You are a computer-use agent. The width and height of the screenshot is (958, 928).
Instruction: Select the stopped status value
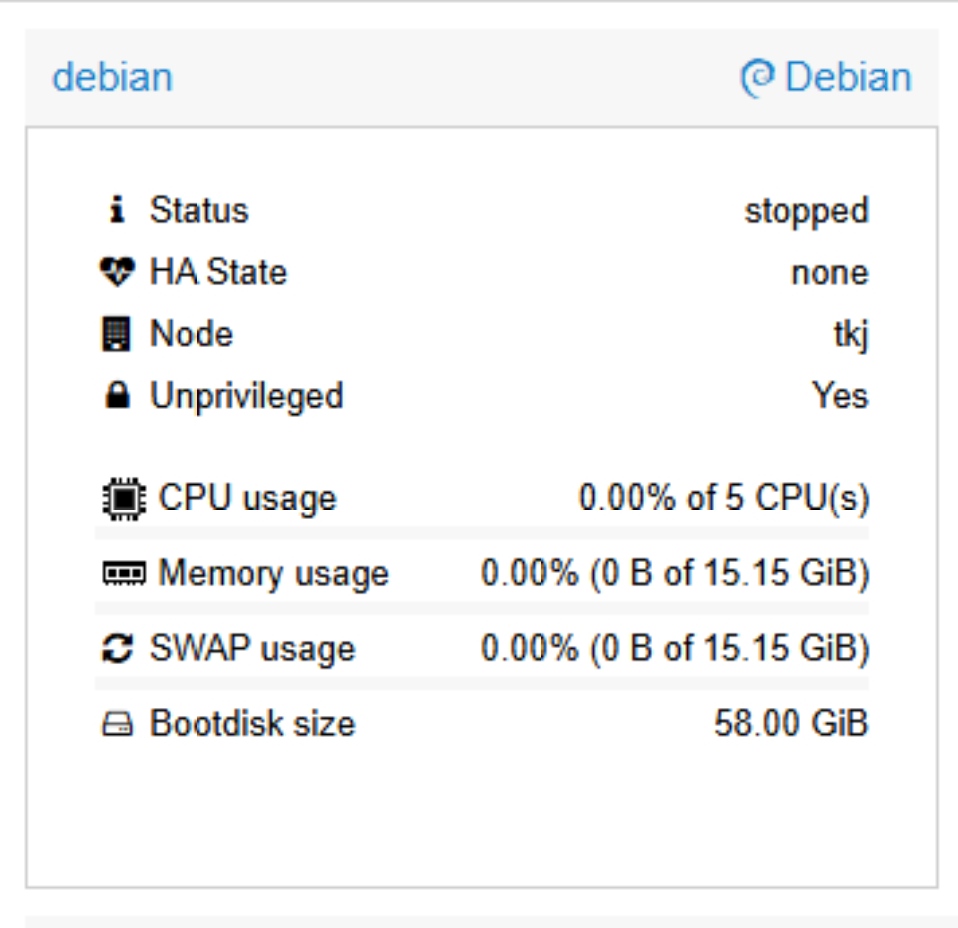click(806, 211)
